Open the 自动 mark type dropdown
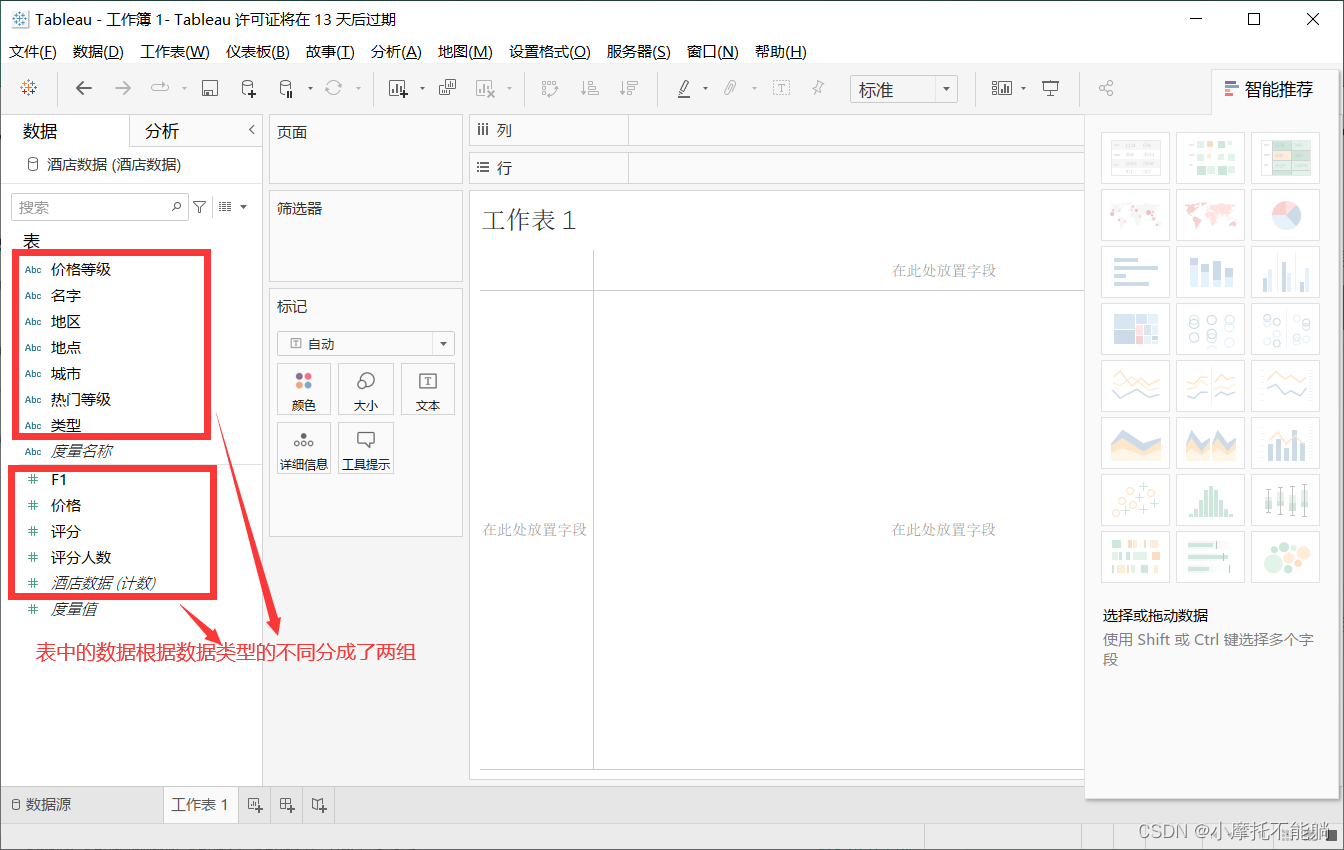Screen dimensions: 1344x850 pos(366,344)
